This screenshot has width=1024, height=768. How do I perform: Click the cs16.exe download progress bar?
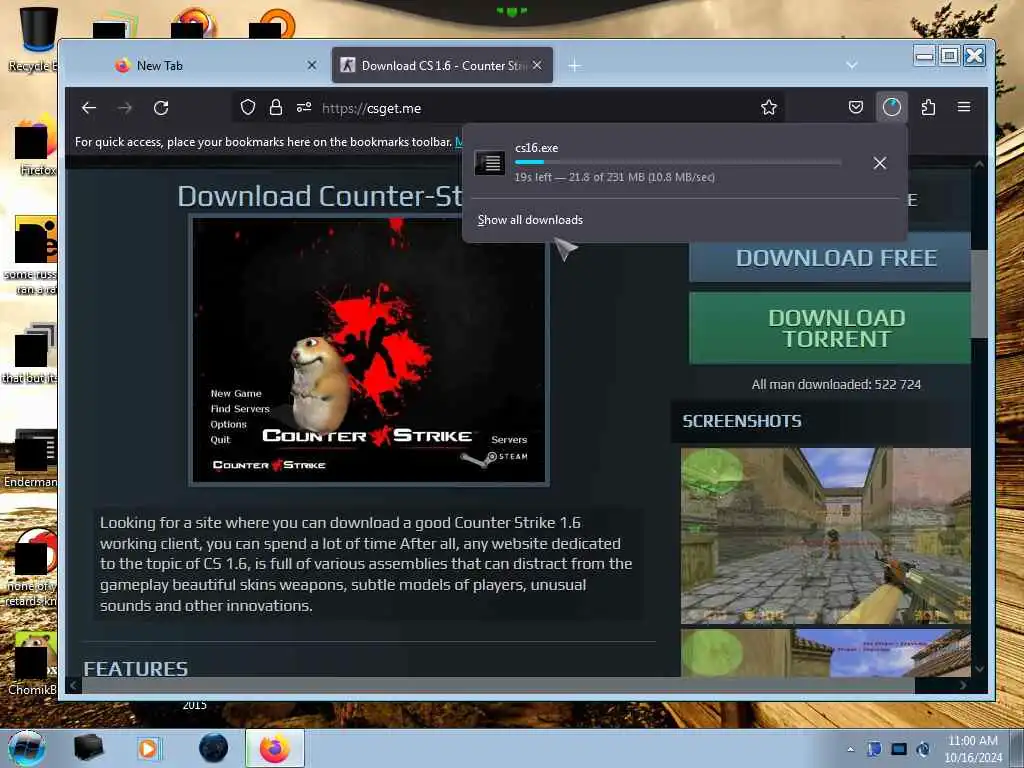click(x=678, y=162)
